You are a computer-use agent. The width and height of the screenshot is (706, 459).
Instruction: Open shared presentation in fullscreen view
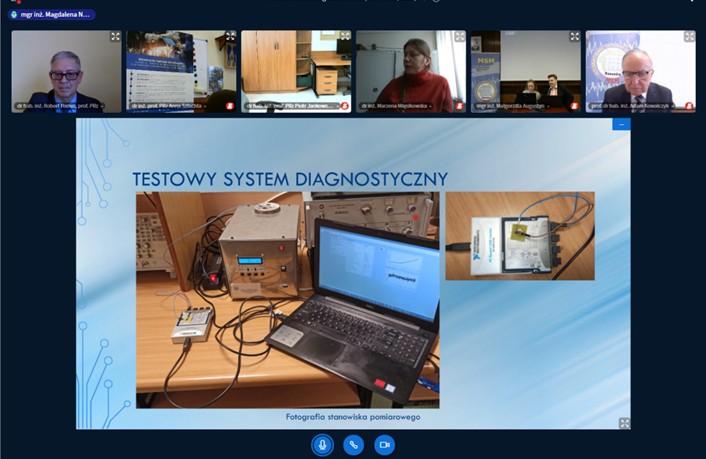(x=624, y=423)
